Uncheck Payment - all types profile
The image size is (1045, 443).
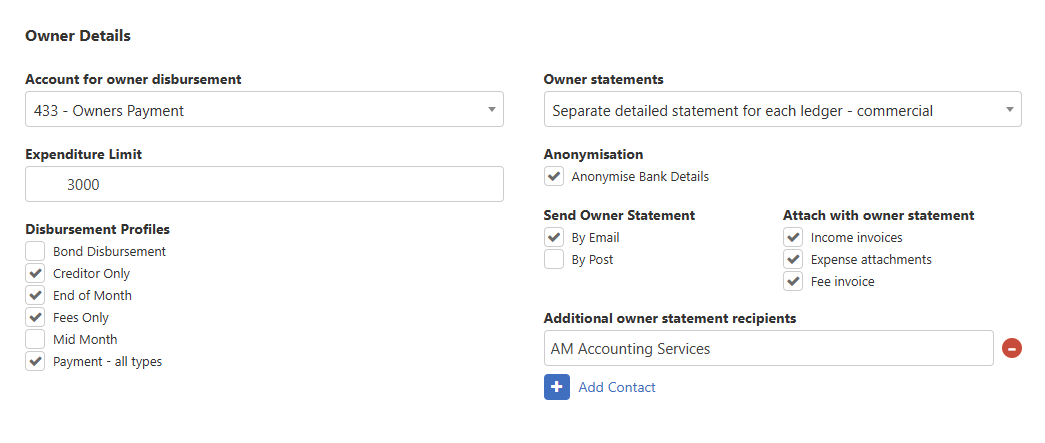coord(36,362)
